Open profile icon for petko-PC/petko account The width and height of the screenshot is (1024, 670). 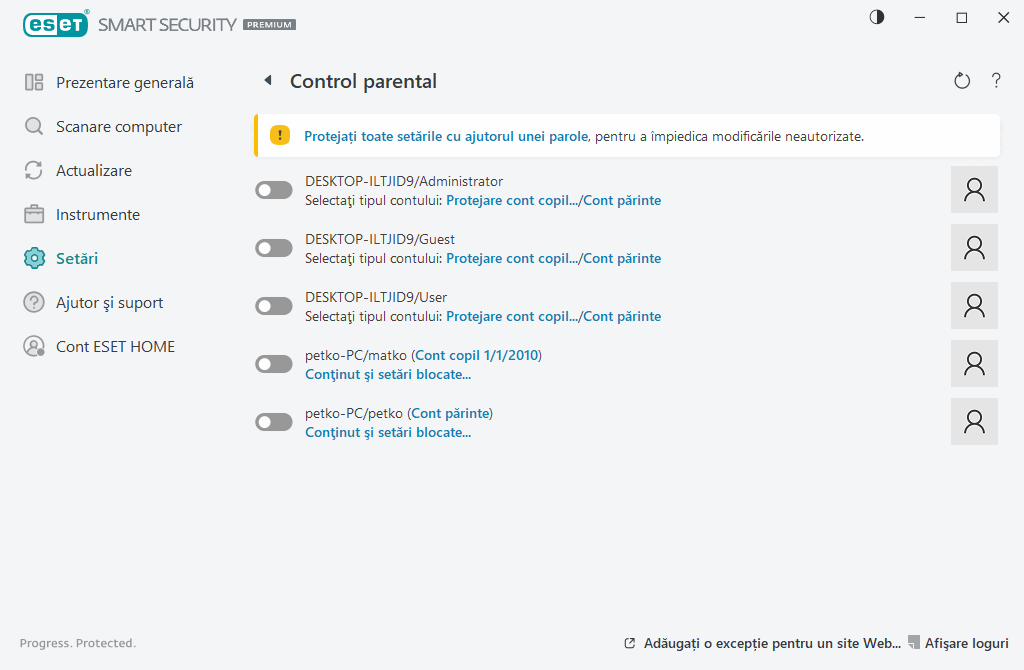coord(974,421)
